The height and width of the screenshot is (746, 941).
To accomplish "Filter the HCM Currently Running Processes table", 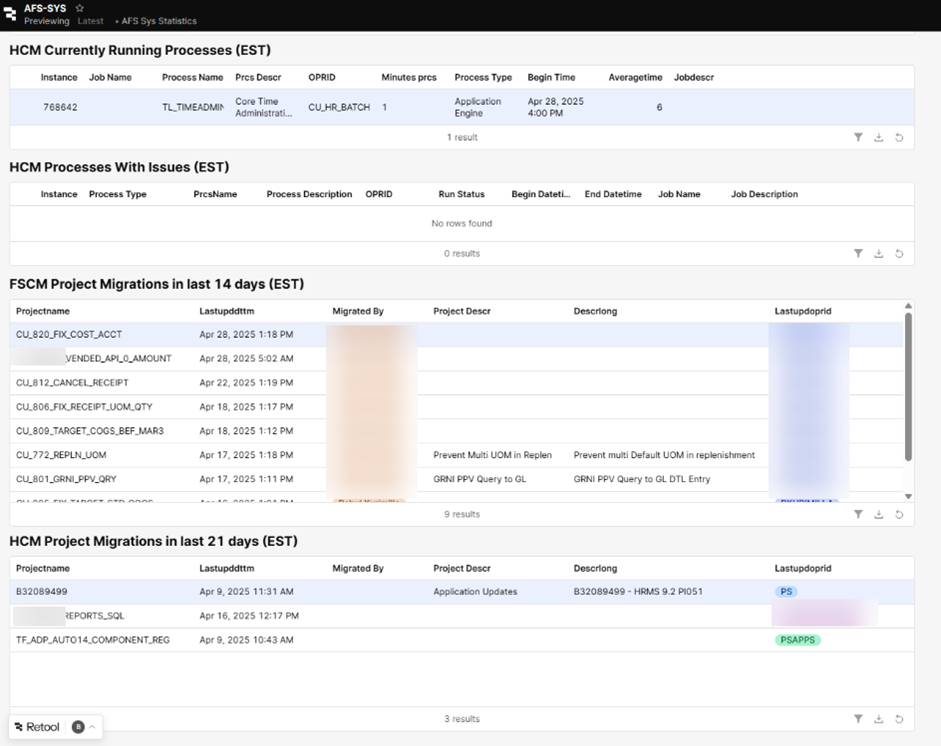I will (x=858, y=137).
